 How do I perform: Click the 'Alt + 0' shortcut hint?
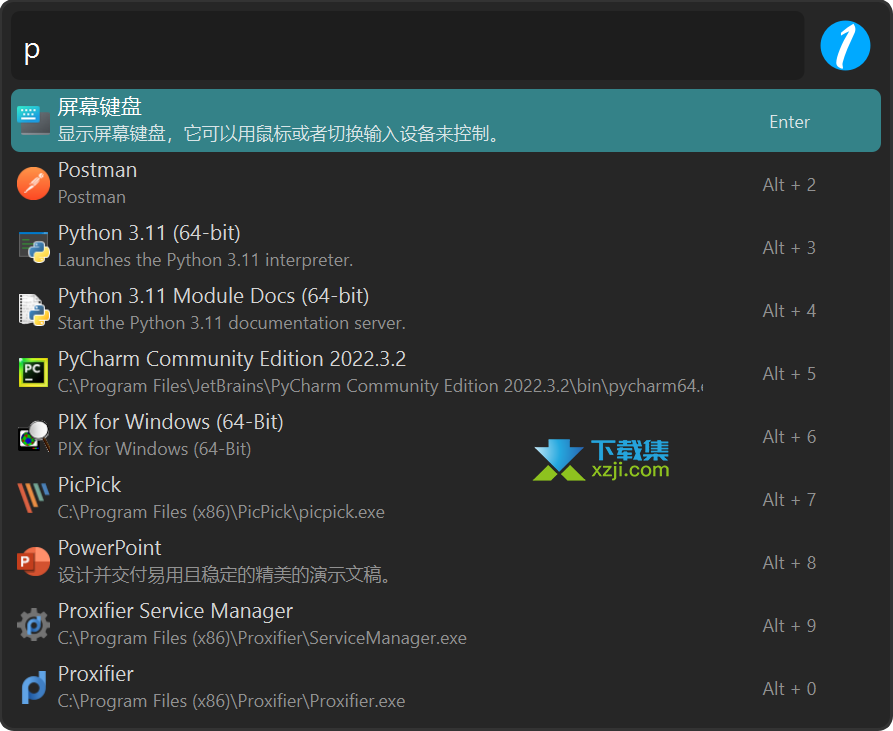pos(789,689)
